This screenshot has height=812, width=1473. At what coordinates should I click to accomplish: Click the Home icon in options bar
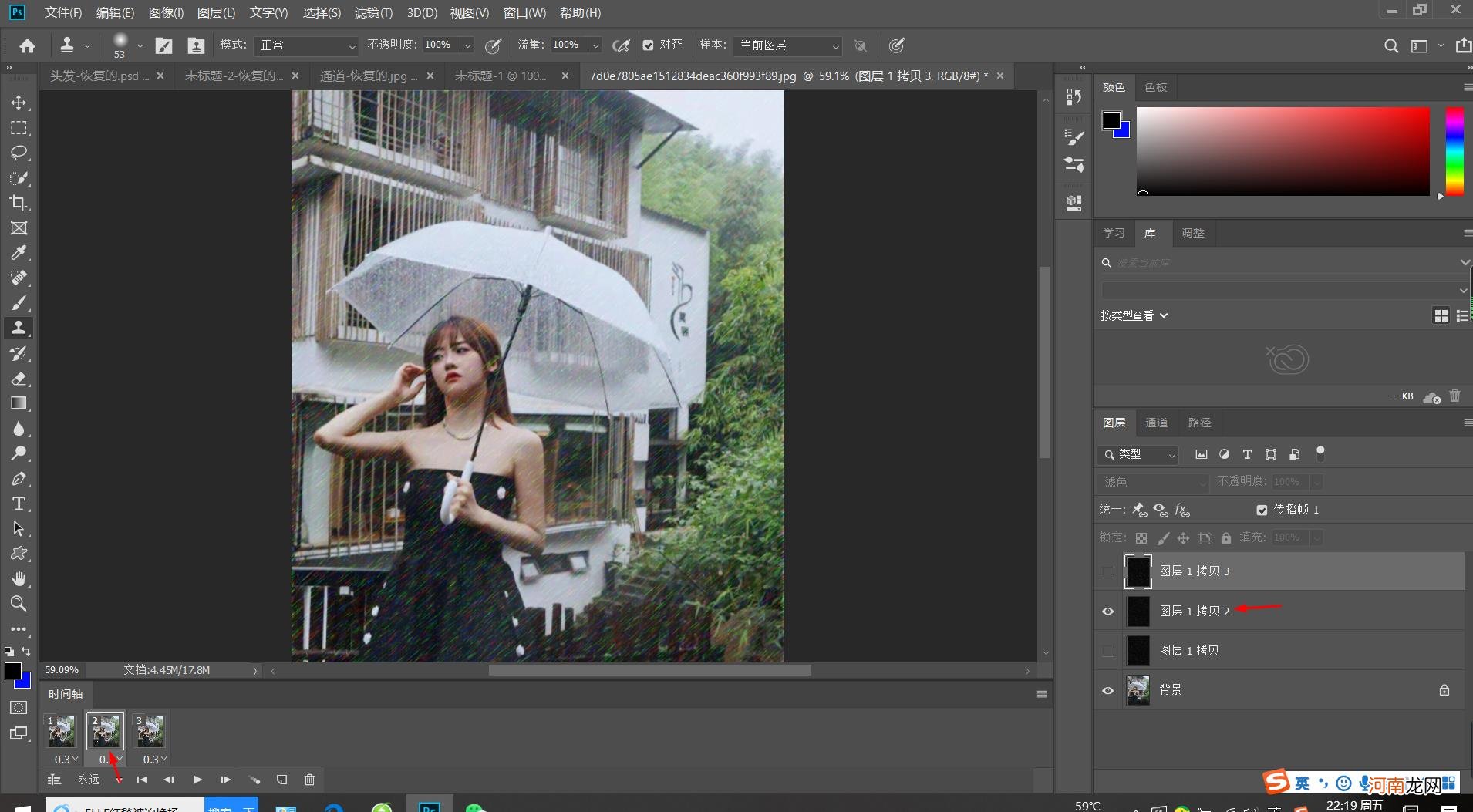tap(27, 45)
